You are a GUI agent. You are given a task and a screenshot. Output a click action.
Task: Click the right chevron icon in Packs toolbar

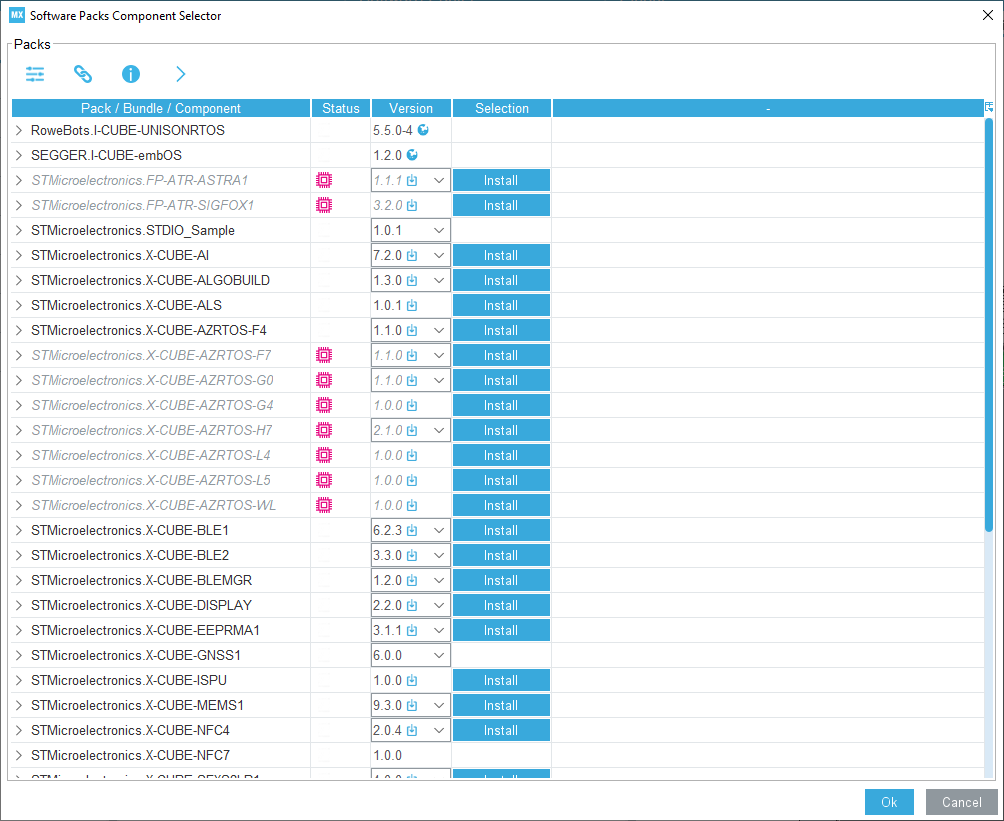coord(181,74)
